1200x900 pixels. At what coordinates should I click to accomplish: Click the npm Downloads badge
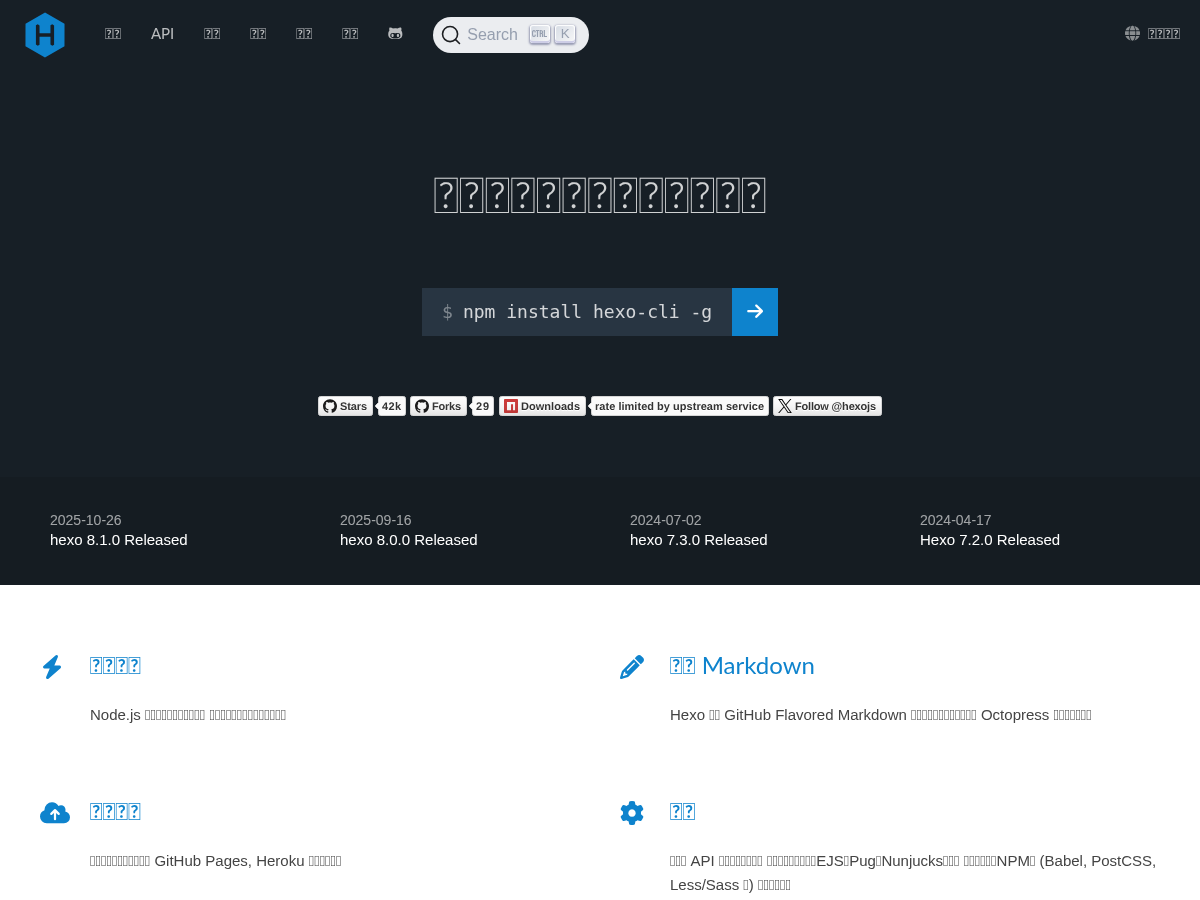pos(542,406)
